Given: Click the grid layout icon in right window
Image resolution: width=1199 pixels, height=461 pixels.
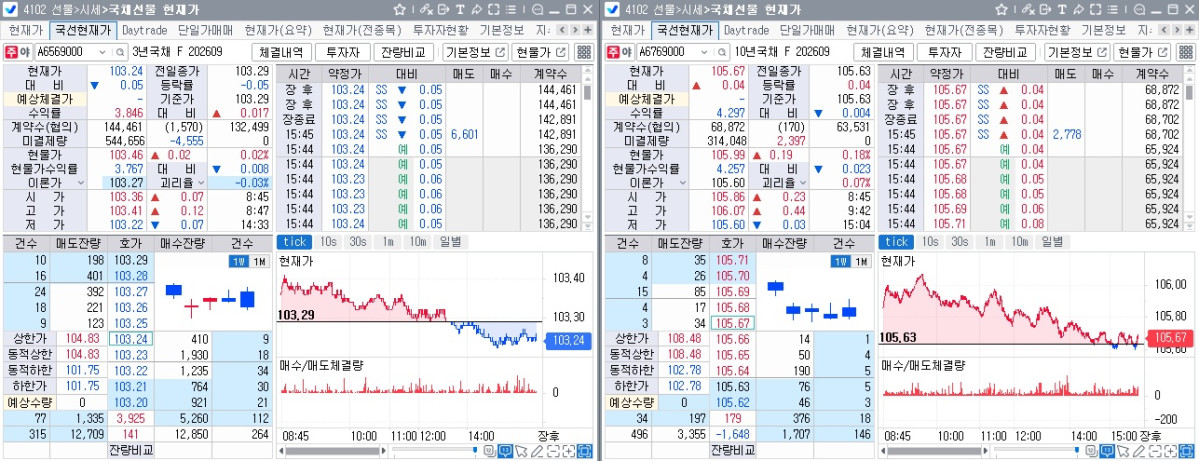Looking at the screenshot, I should (1186, 52).
